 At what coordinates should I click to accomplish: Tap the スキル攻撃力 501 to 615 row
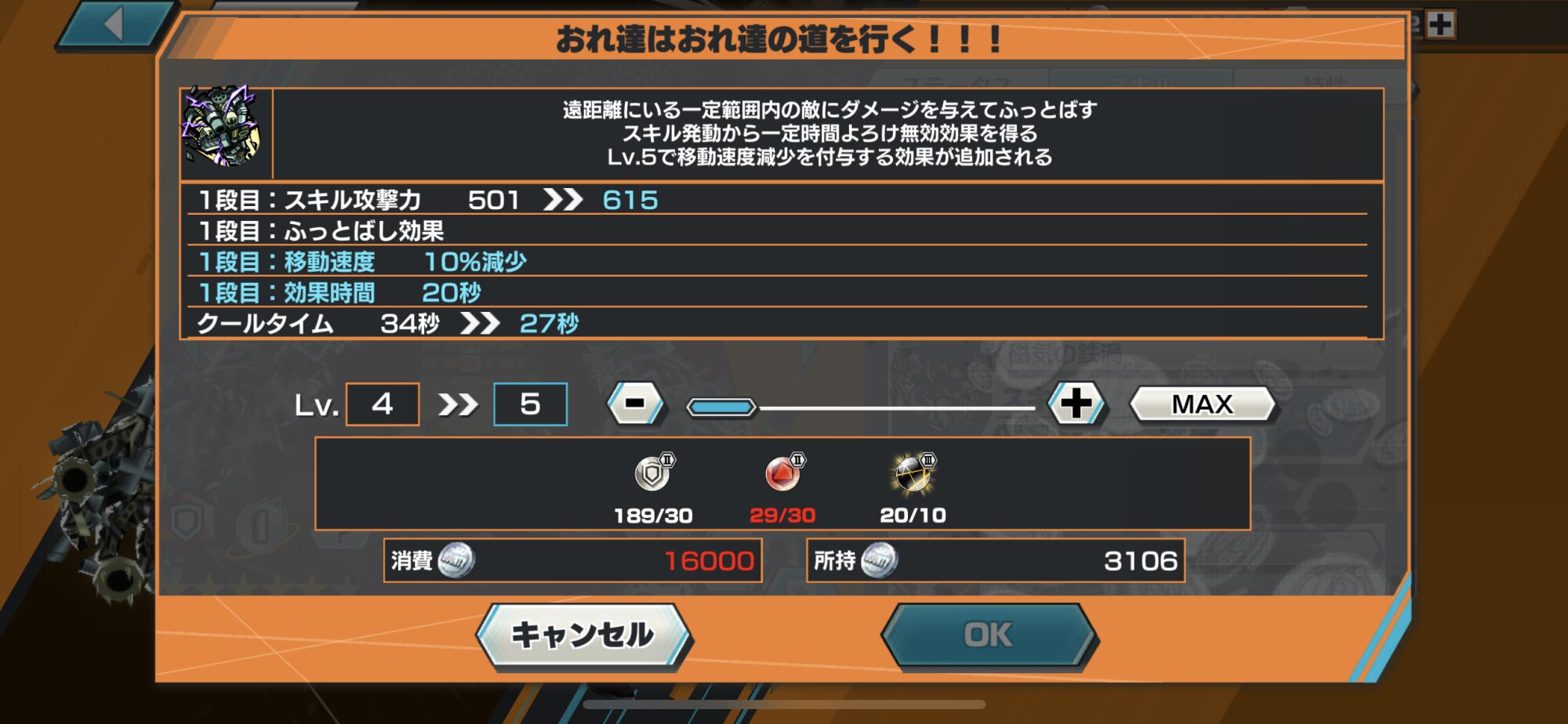click(x=778, y=200)
